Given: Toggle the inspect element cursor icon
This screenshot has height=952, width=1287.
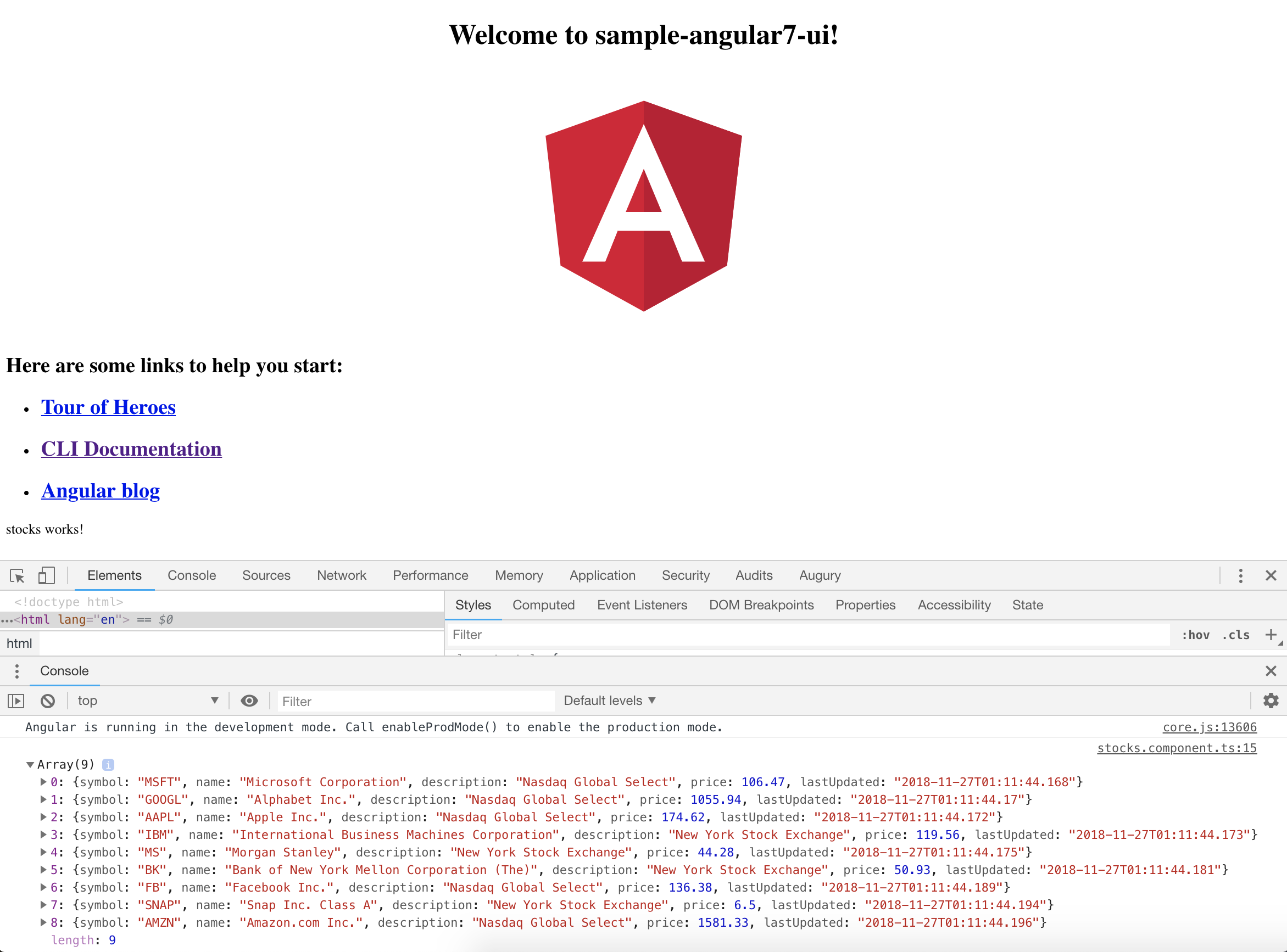Looking at the screenshot, I should tap(17, 575).
